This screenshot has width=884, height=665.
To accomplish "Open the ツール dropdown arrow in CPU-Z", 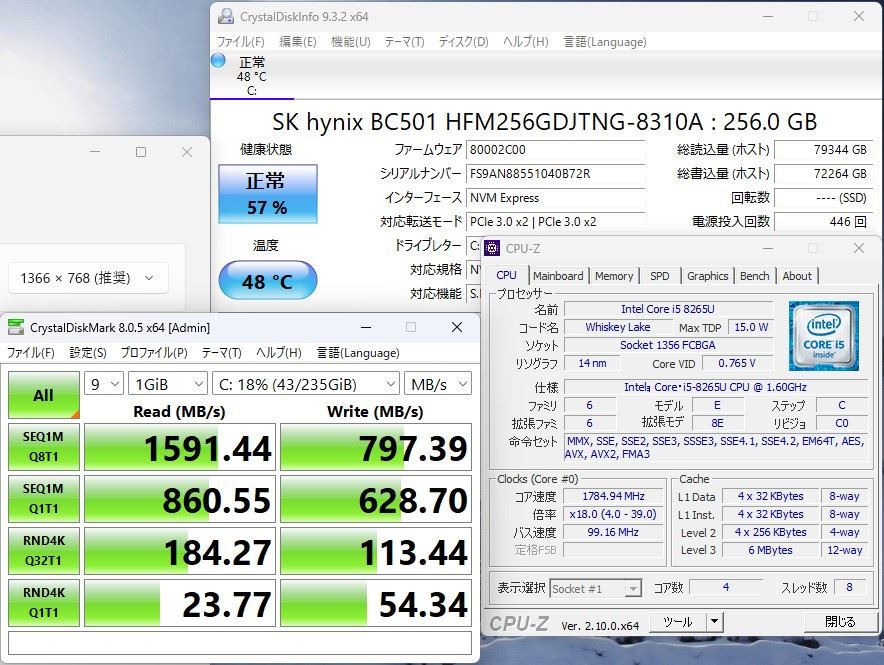I will coord(714,622).
